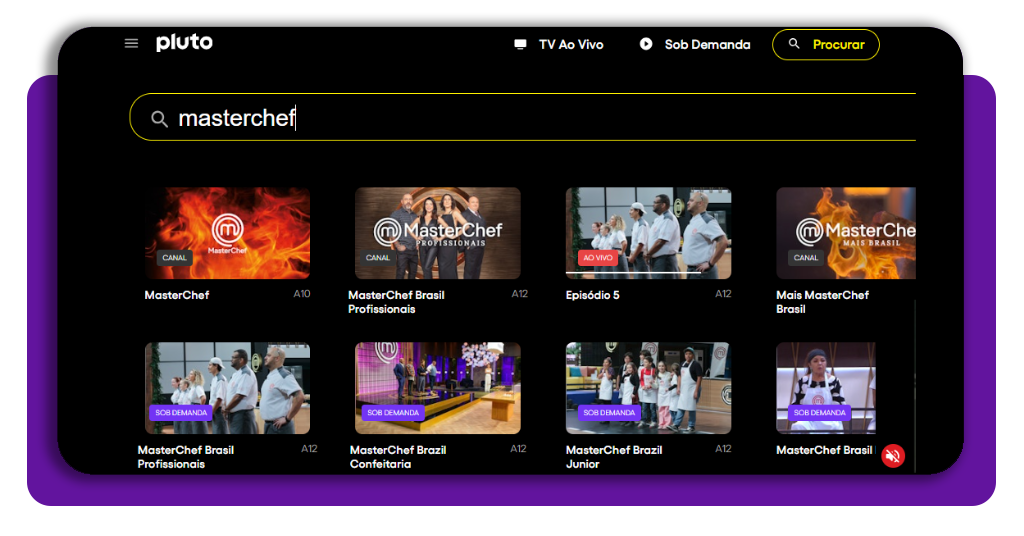The image size is (1024, 536).
Task: Click the MasterChef title text with A10 rating
Action: 176,295
